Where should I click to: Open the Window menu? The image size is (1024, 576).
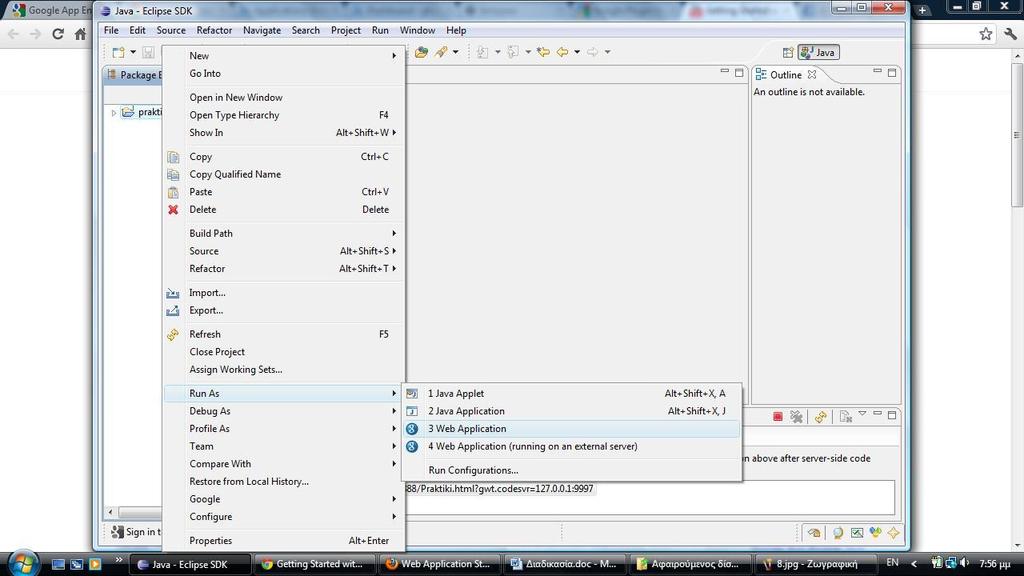coord(417,30)
